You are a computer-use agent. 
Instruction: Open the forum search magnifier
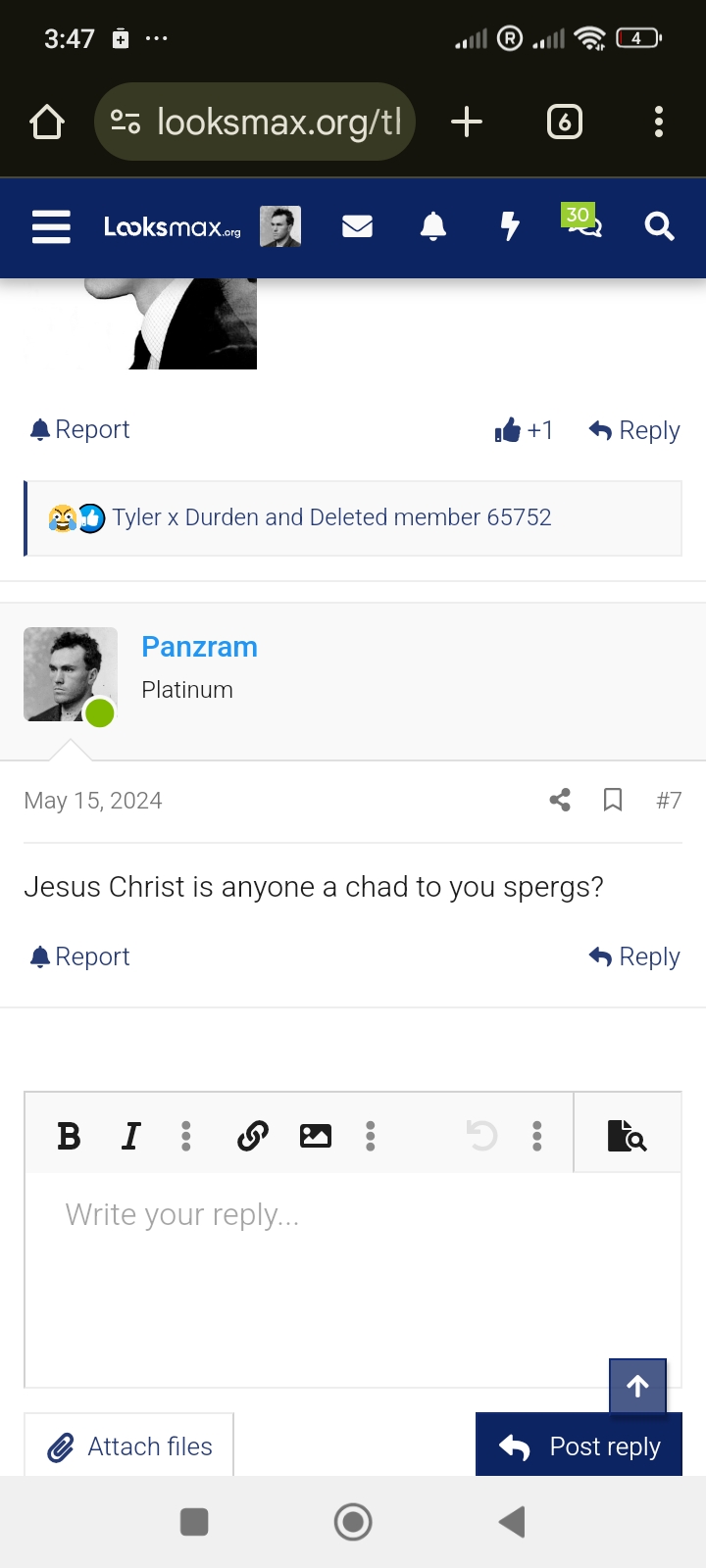click(x=659, y=227)
